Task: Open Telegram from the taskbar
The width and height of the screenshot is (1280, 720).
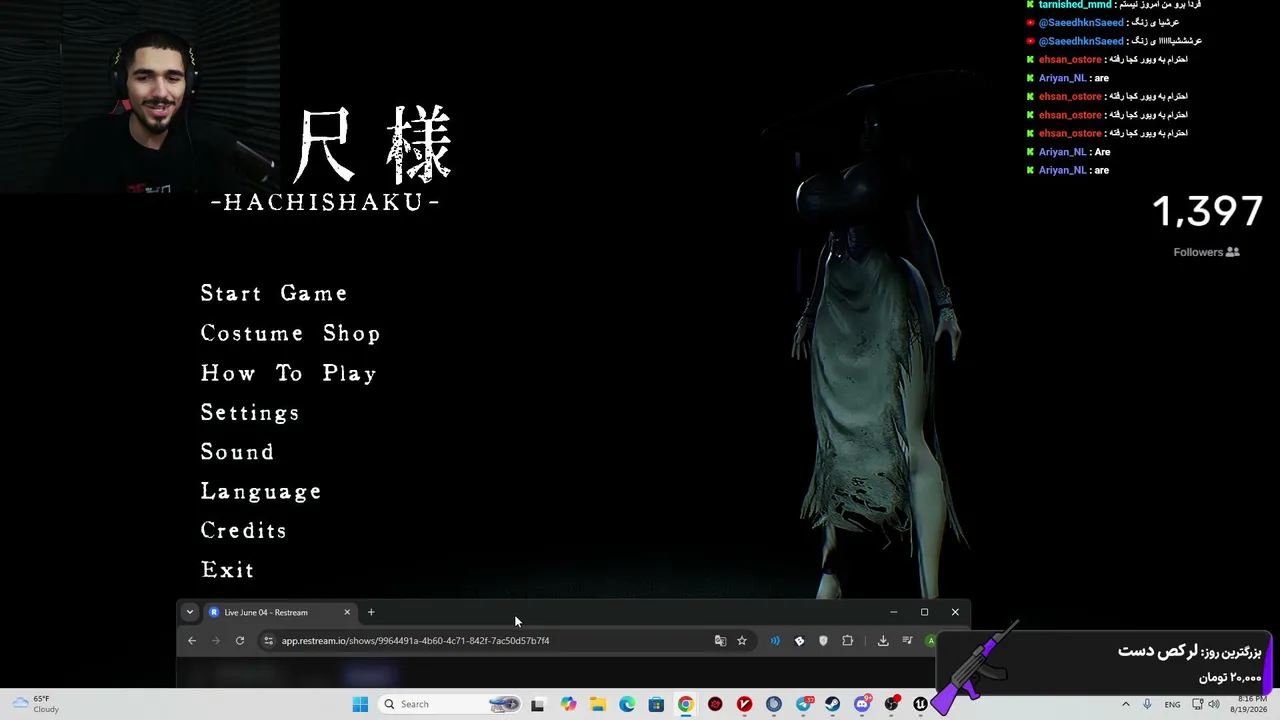Action: click(x=803, y=704)
